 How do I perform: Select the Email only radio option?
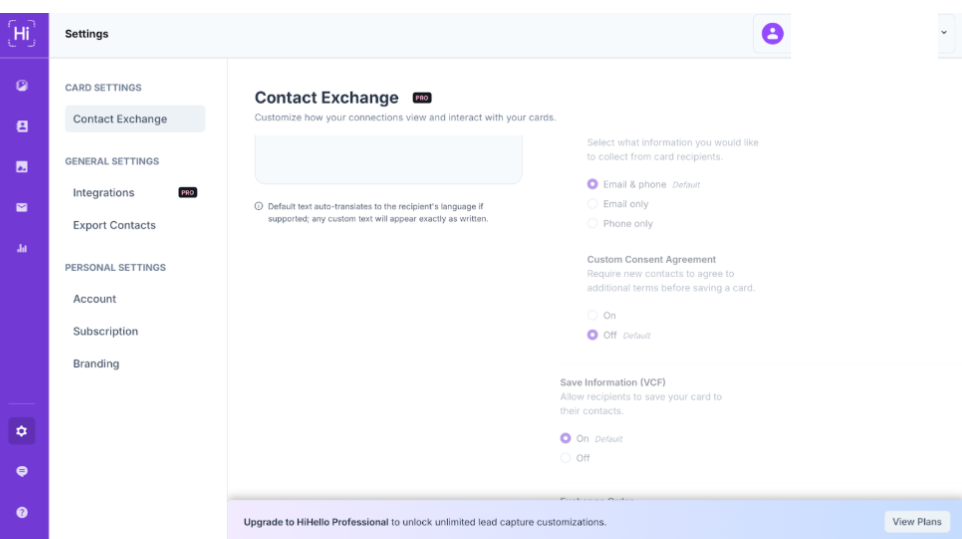(x=593, y=204)
